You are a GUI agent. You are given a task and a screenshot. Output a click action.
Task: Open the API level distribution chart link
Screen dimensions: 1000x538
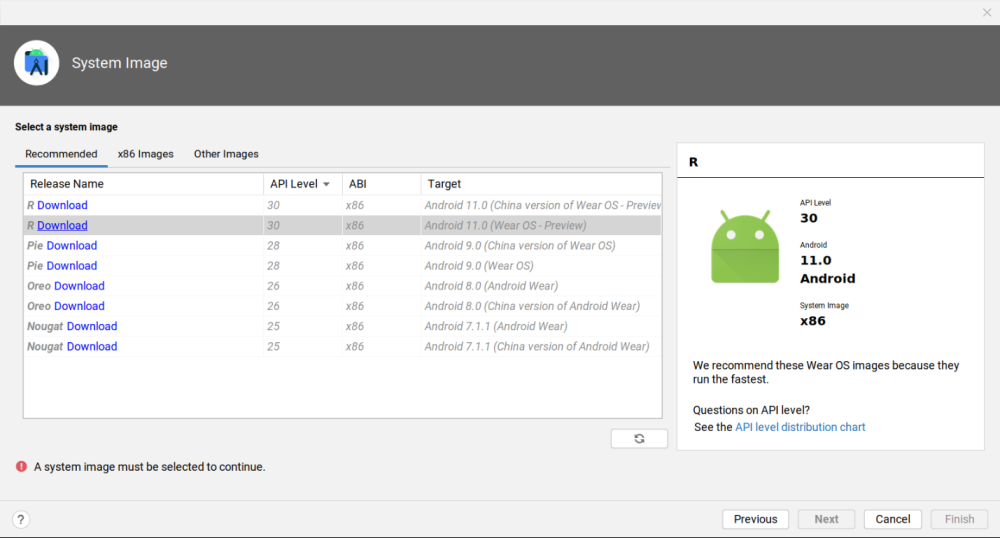coord(800,427)
